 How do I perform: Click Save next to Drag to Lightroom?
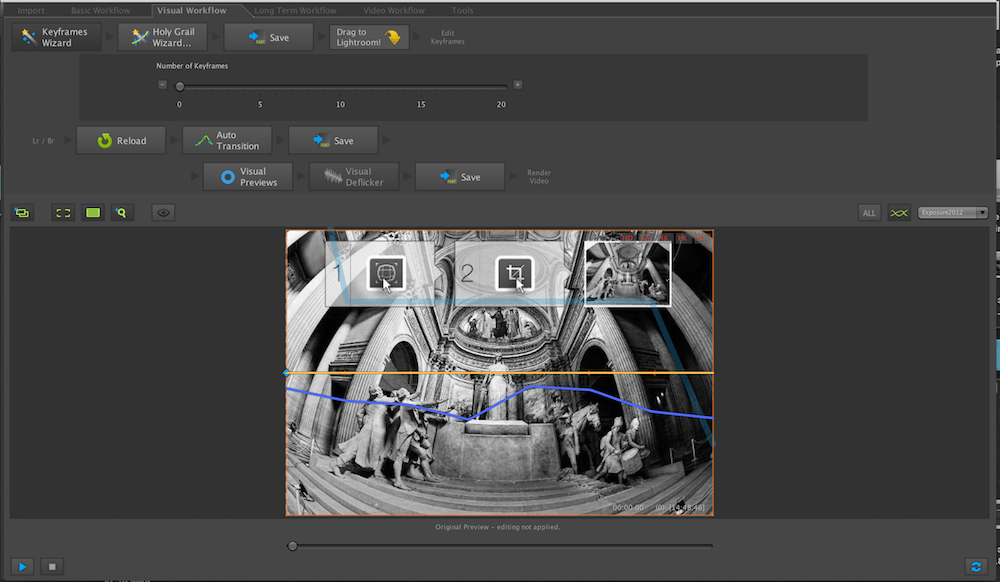point(268,37)
